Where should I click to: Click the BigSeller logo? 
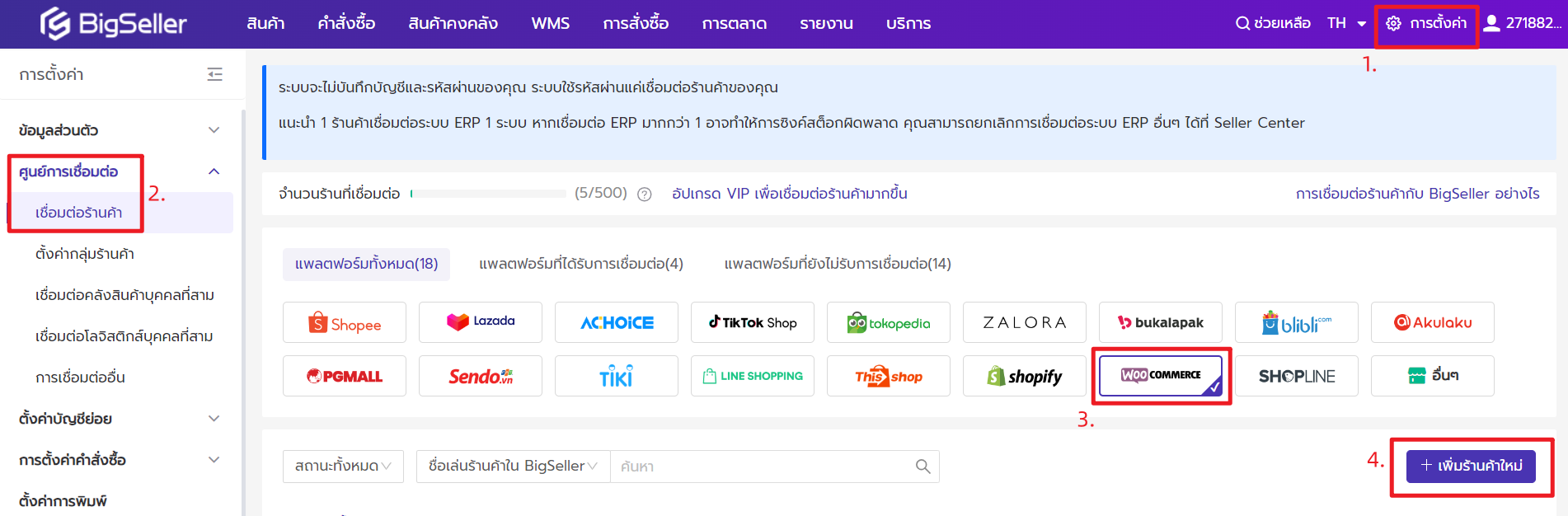tap(114, 24)
